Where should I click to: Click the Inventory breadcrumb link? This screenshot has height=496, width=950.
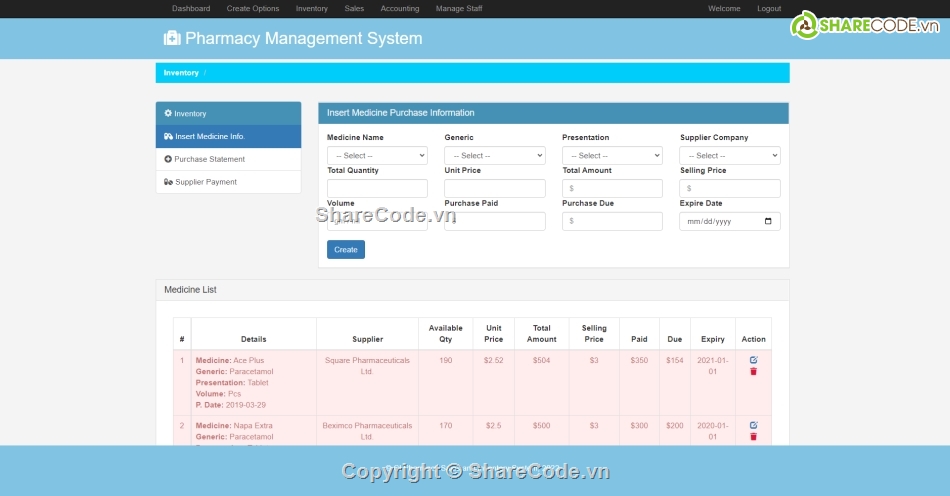pyautogui.click(x=181, y=73)
